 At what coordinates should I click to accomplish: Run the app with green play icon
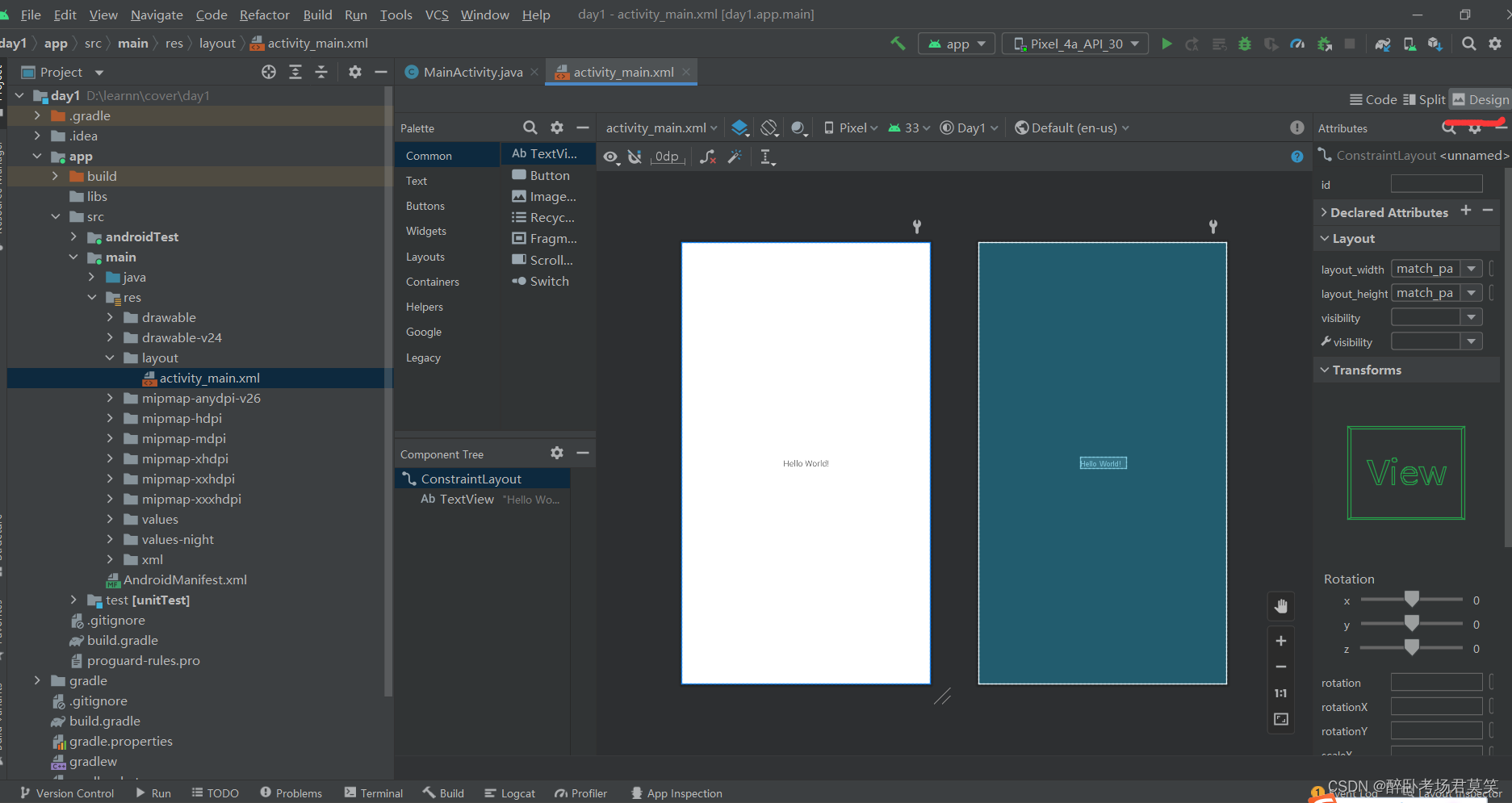(x=1166, y=44)
